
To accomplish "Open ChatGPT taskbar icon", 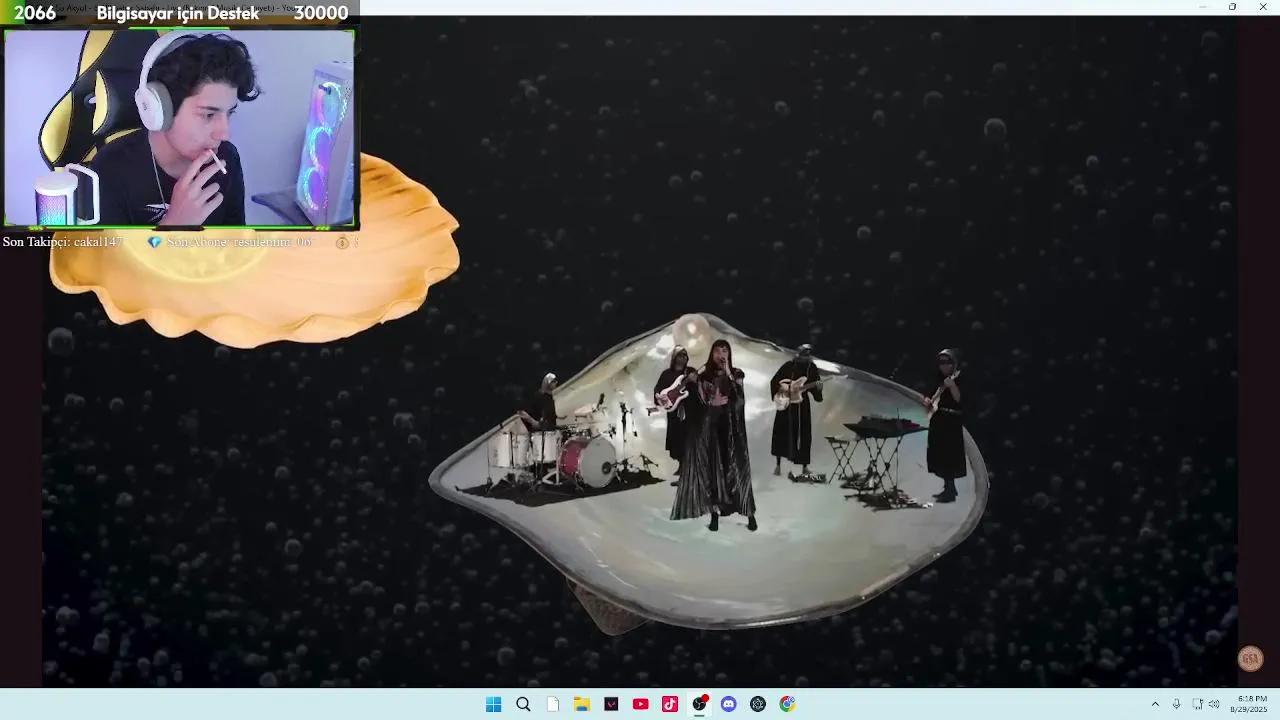I will tap(758, 704).
